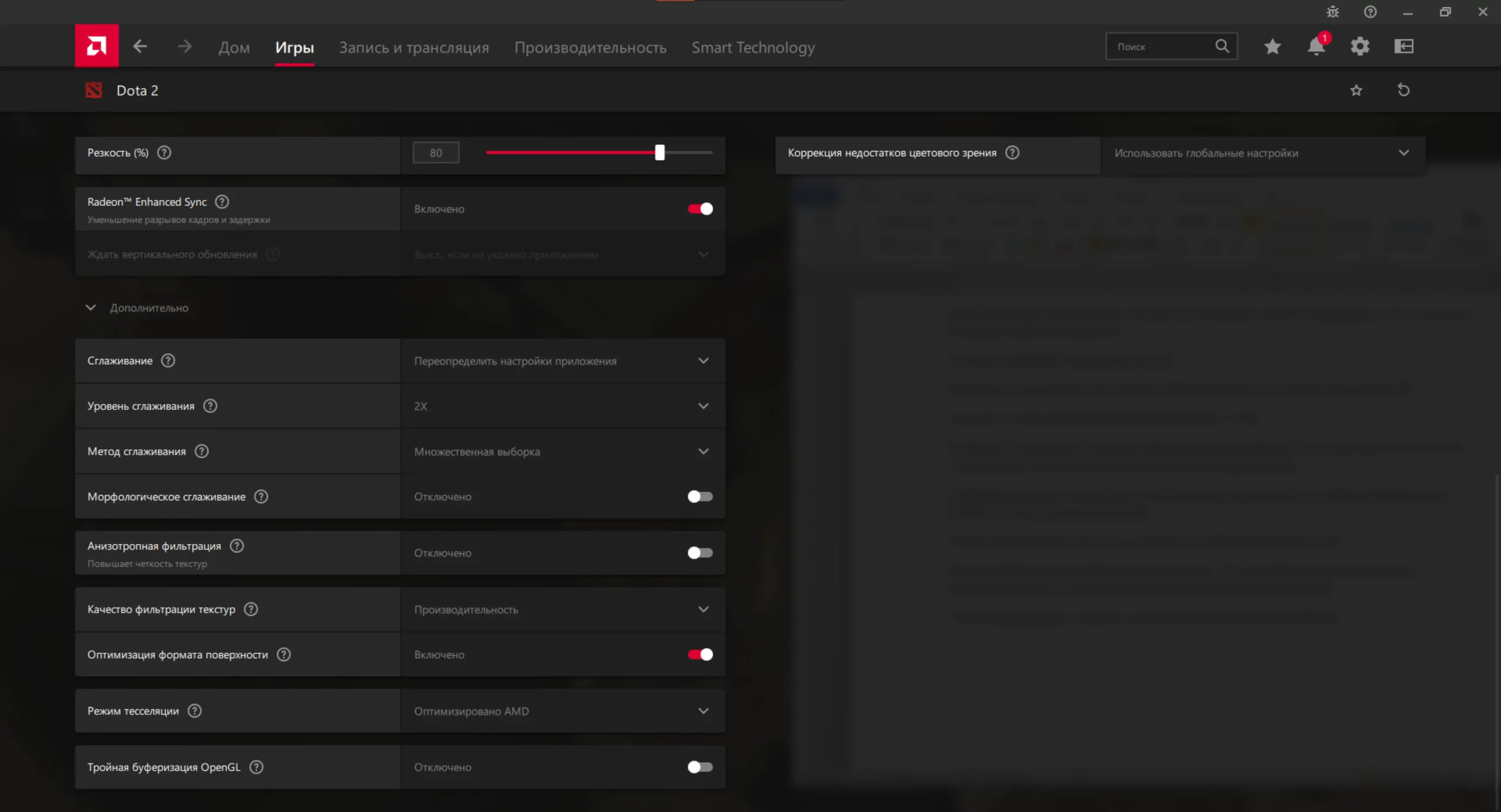Turn on Анизотропная фильтрация switch
This screenshot has height=812, width=1501.
tap(700, 553)
